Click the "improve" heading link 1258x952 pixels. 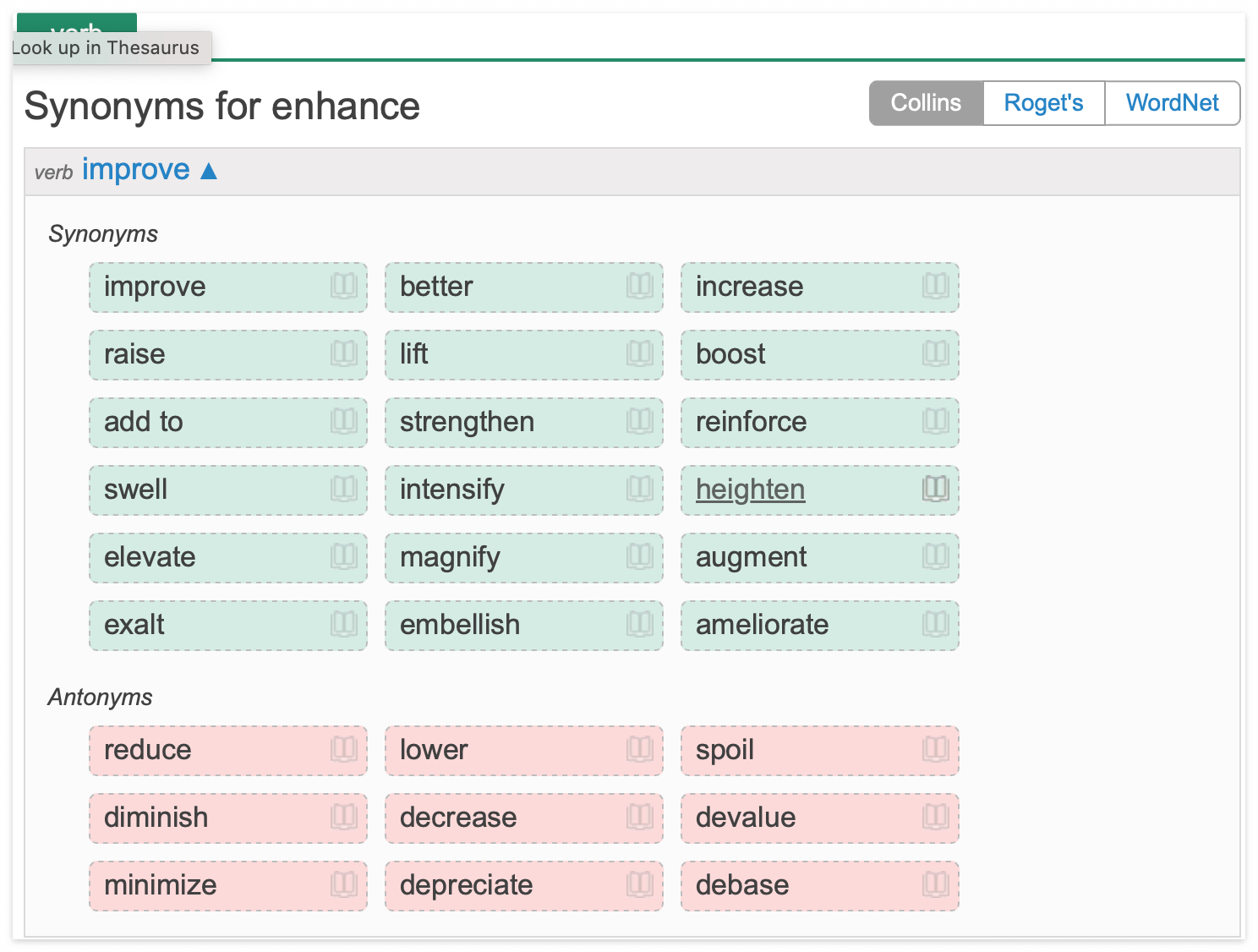135,170
